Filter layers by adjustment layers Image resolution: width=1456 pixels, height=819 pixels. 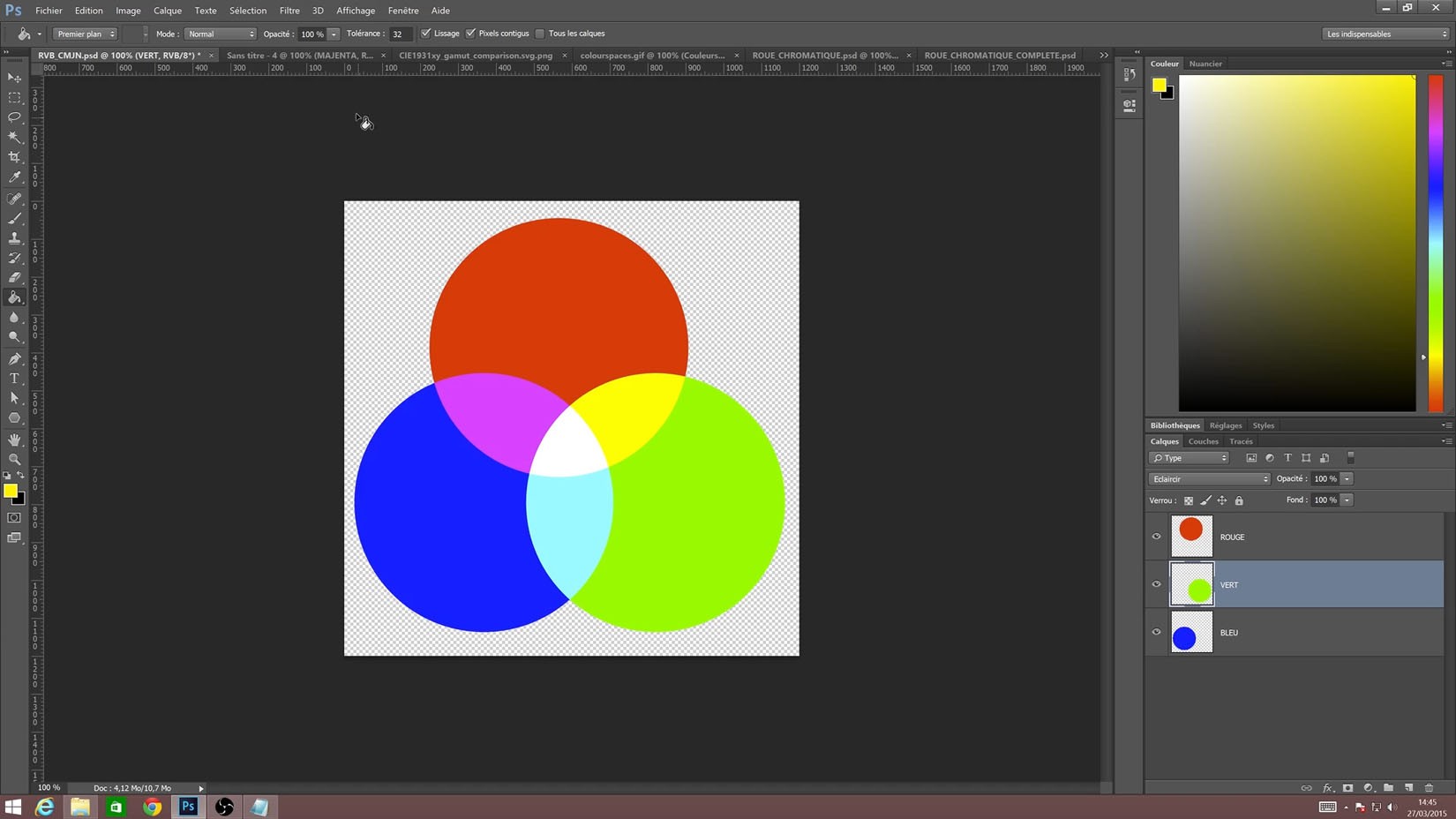1270,458
